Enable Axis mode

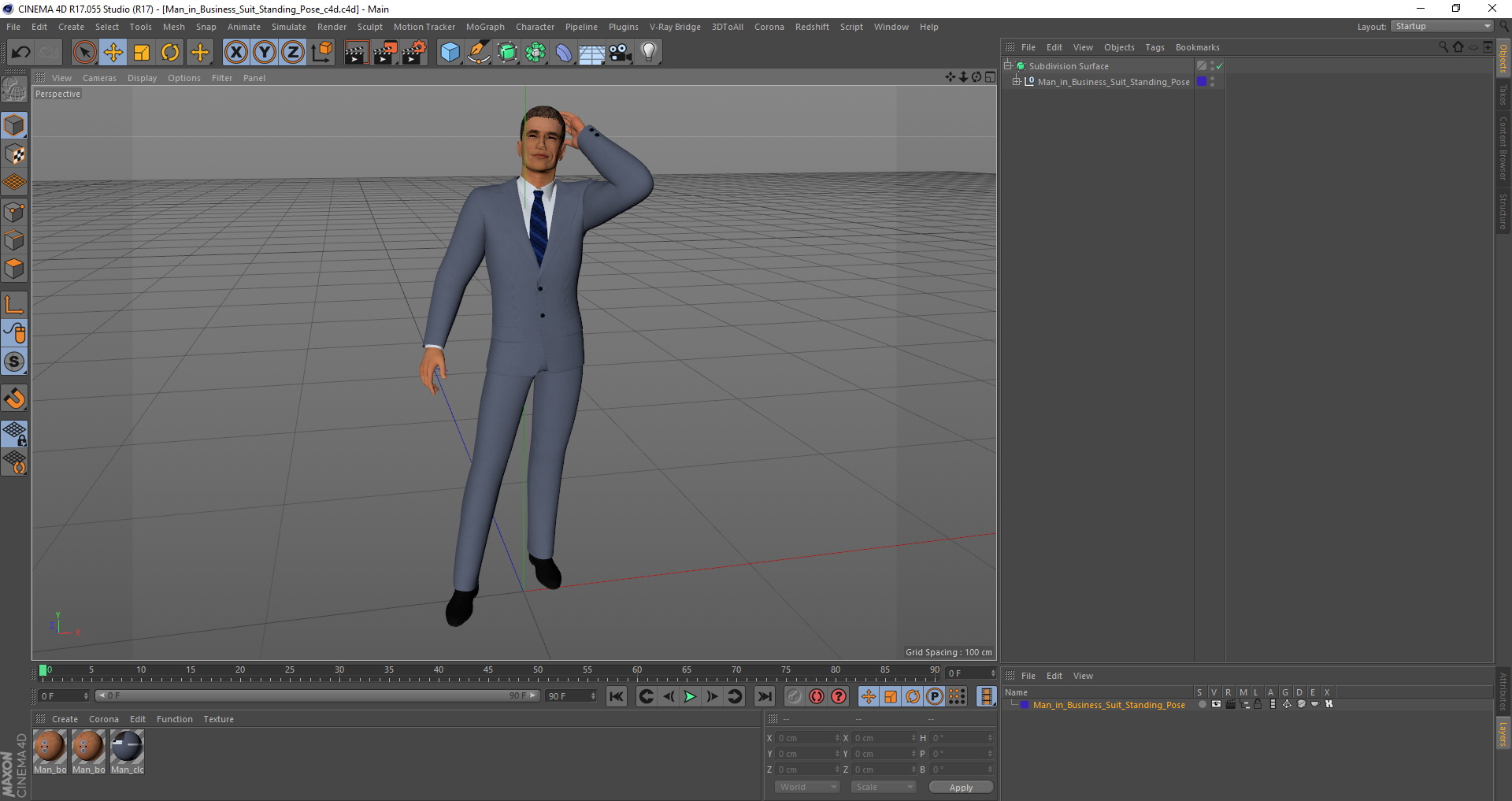point(14,304)
